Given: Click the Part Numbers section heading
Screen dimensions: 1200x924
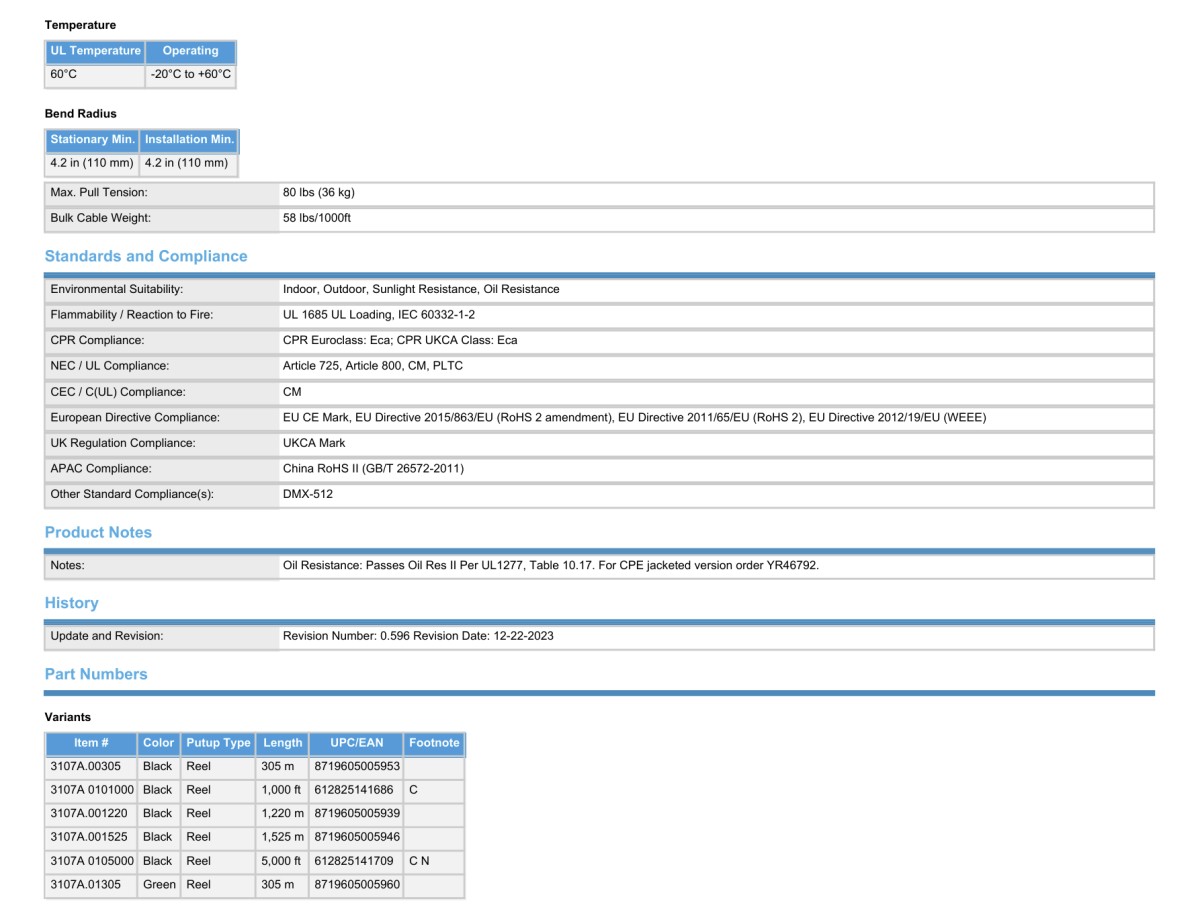Looking at the screenshot, I should (x=96, y=674).
